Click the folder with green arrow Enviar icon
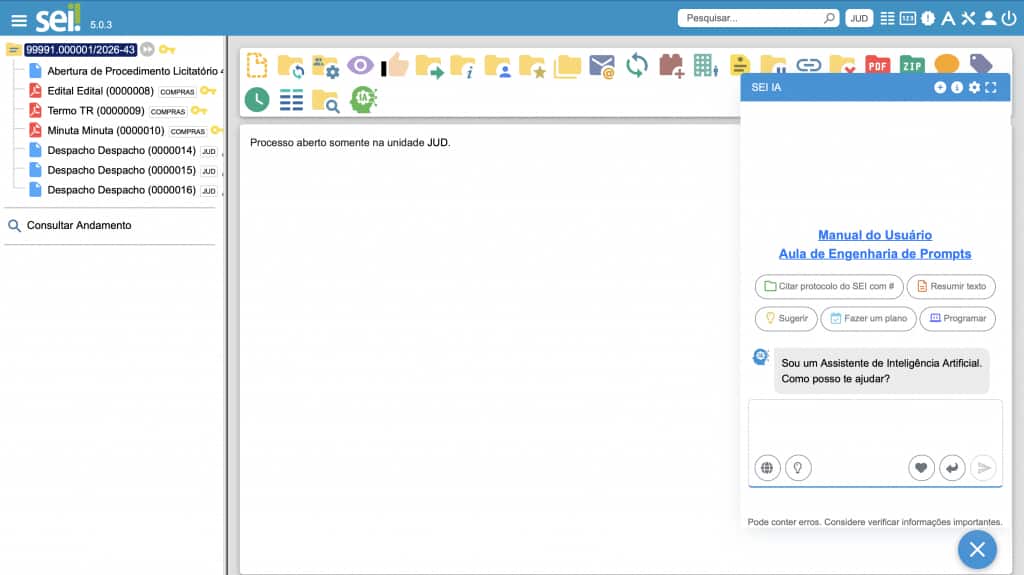Image resolution: width=1024 pixels, height=575 pixels. tap(429, 67)
